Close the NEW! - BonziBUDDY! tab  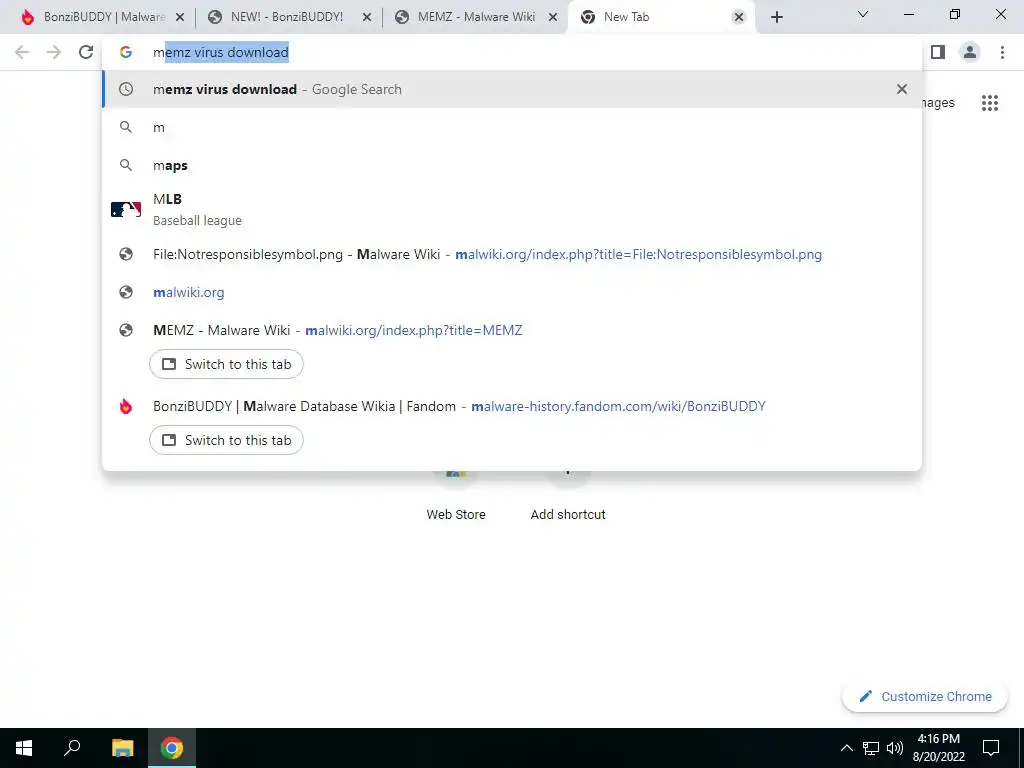click(x=367, y=17)
